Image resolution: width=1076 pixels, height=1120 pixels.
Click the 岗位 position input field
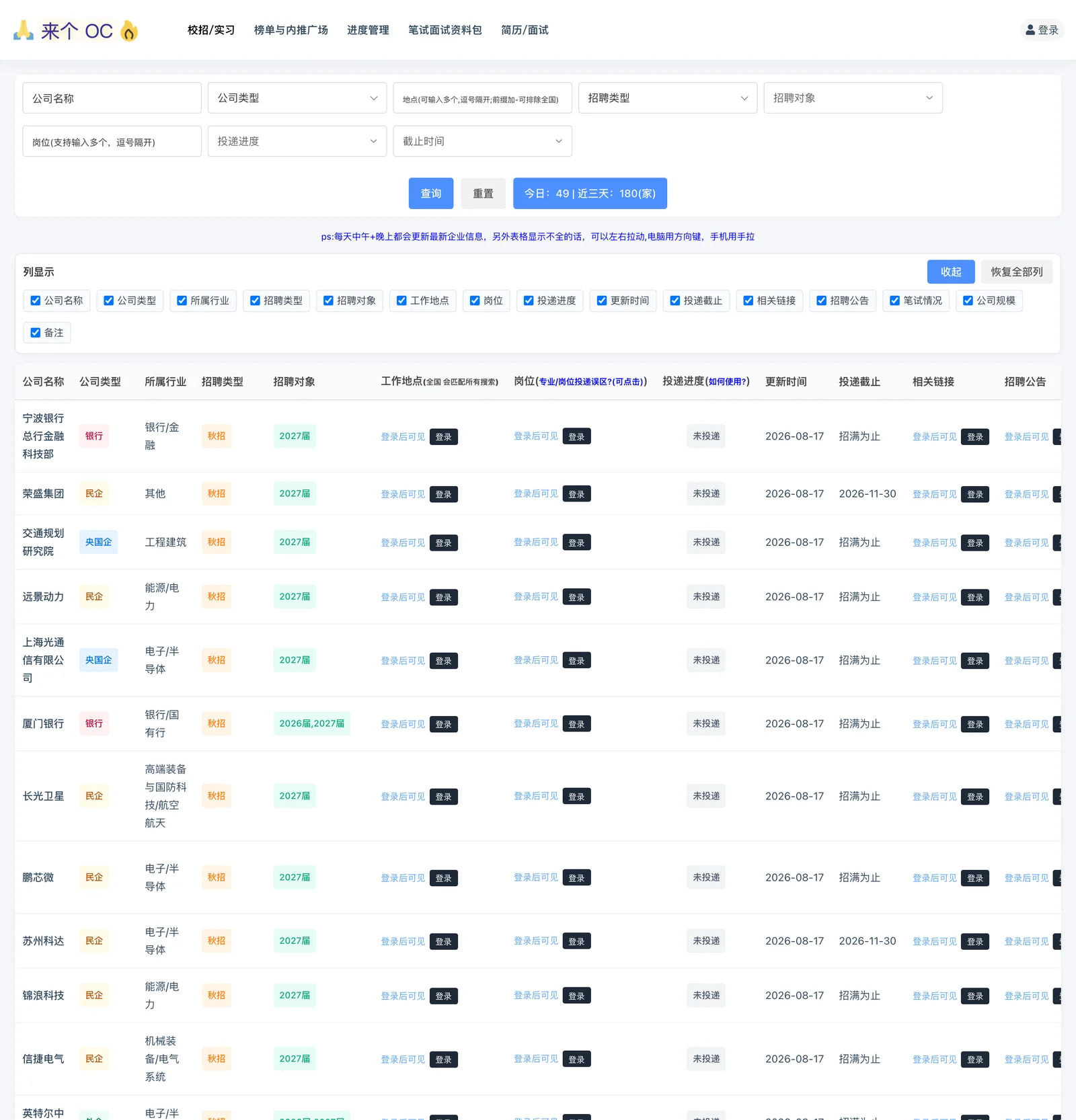coord(112,141)
